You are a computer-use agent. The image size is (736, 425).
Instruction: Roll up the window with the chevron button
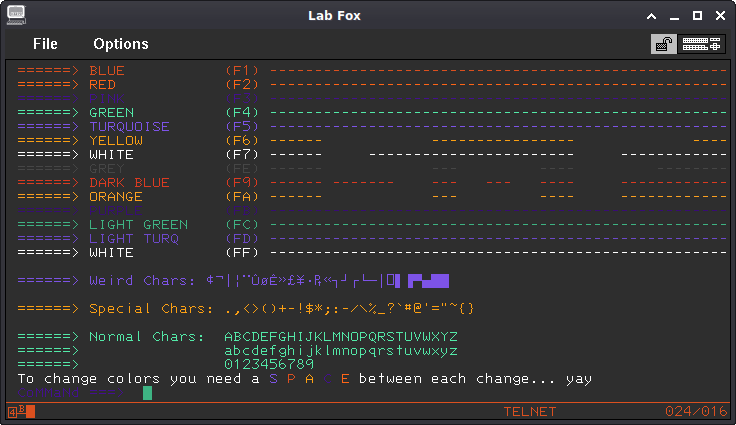652,16
